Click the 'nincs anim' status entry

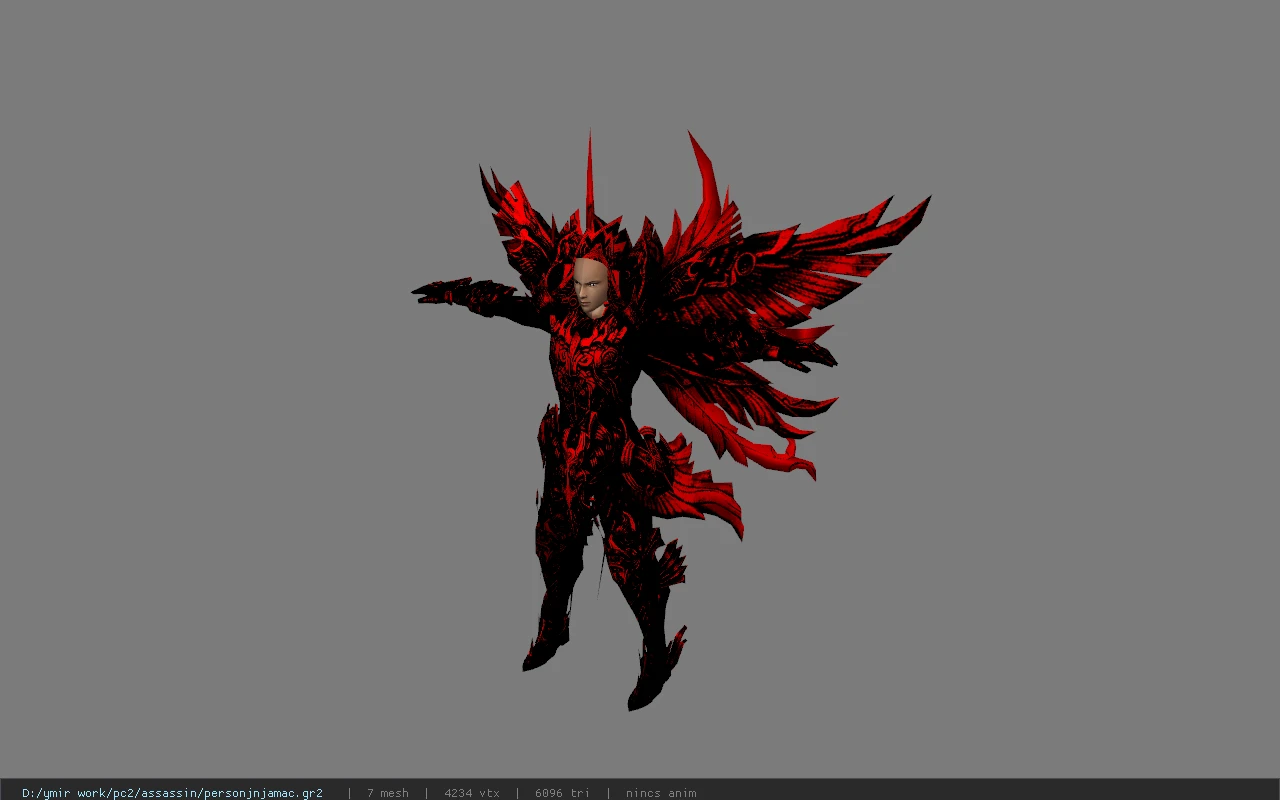click(x=661, y=793)
